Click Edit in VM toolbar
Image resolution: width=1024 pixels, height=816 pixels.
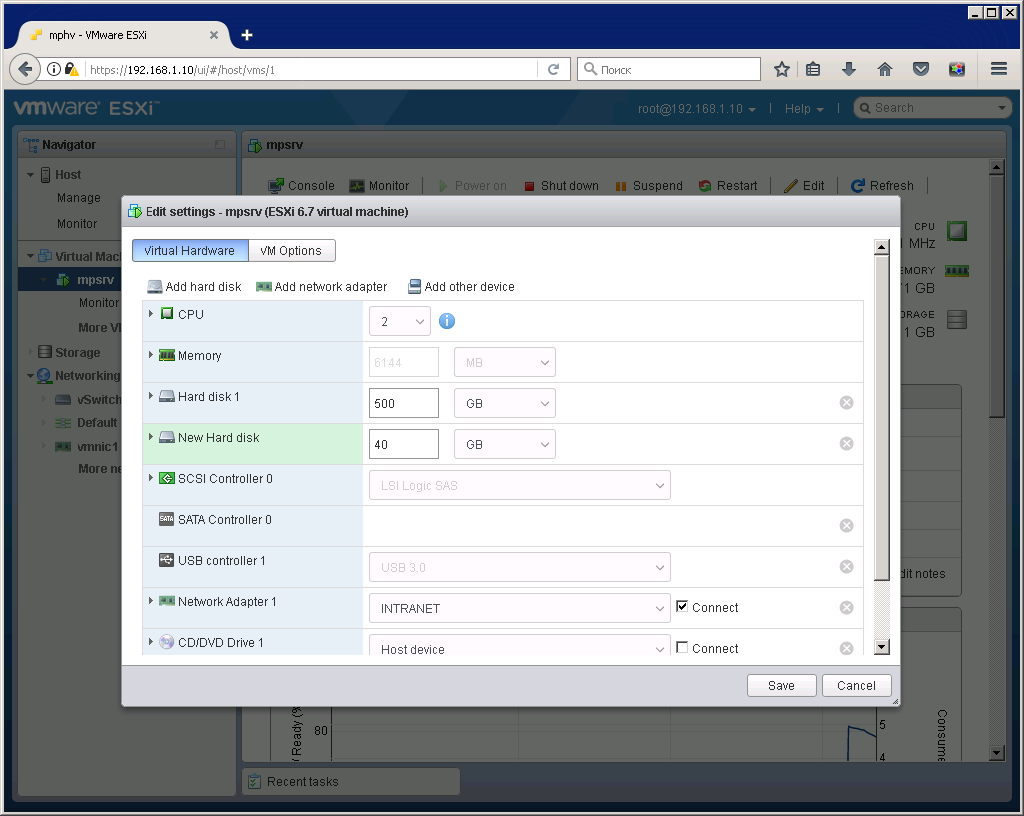pyautogui.click(x=804, y=186)
